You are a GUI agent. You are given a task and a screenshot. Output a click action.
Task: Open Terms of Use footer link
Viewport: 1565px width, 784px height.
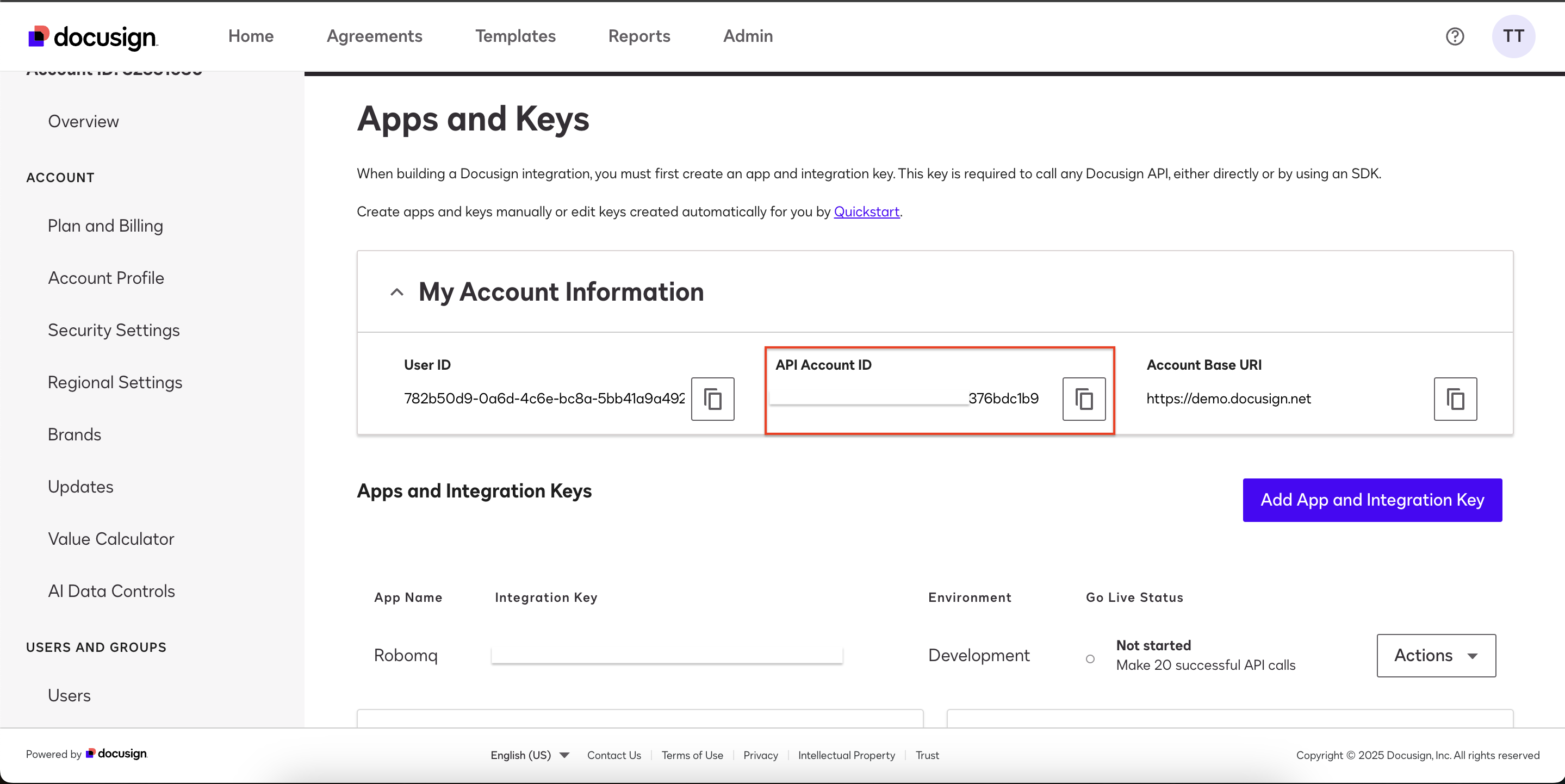pyautogui.click(x=692, y=755)
